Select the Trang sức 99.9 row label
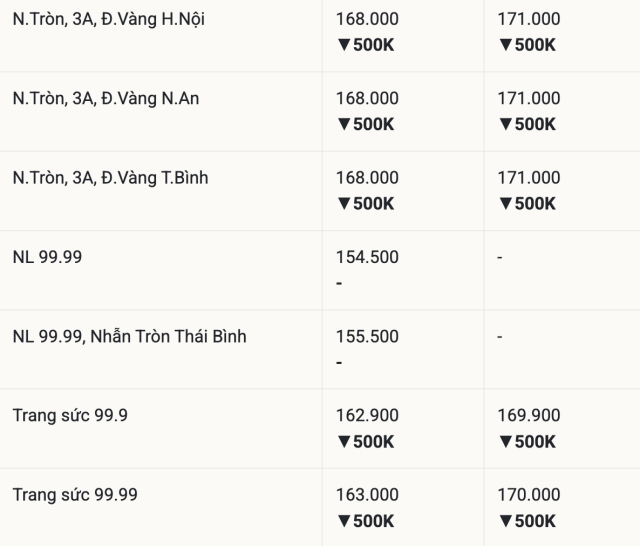 [70, 415]
